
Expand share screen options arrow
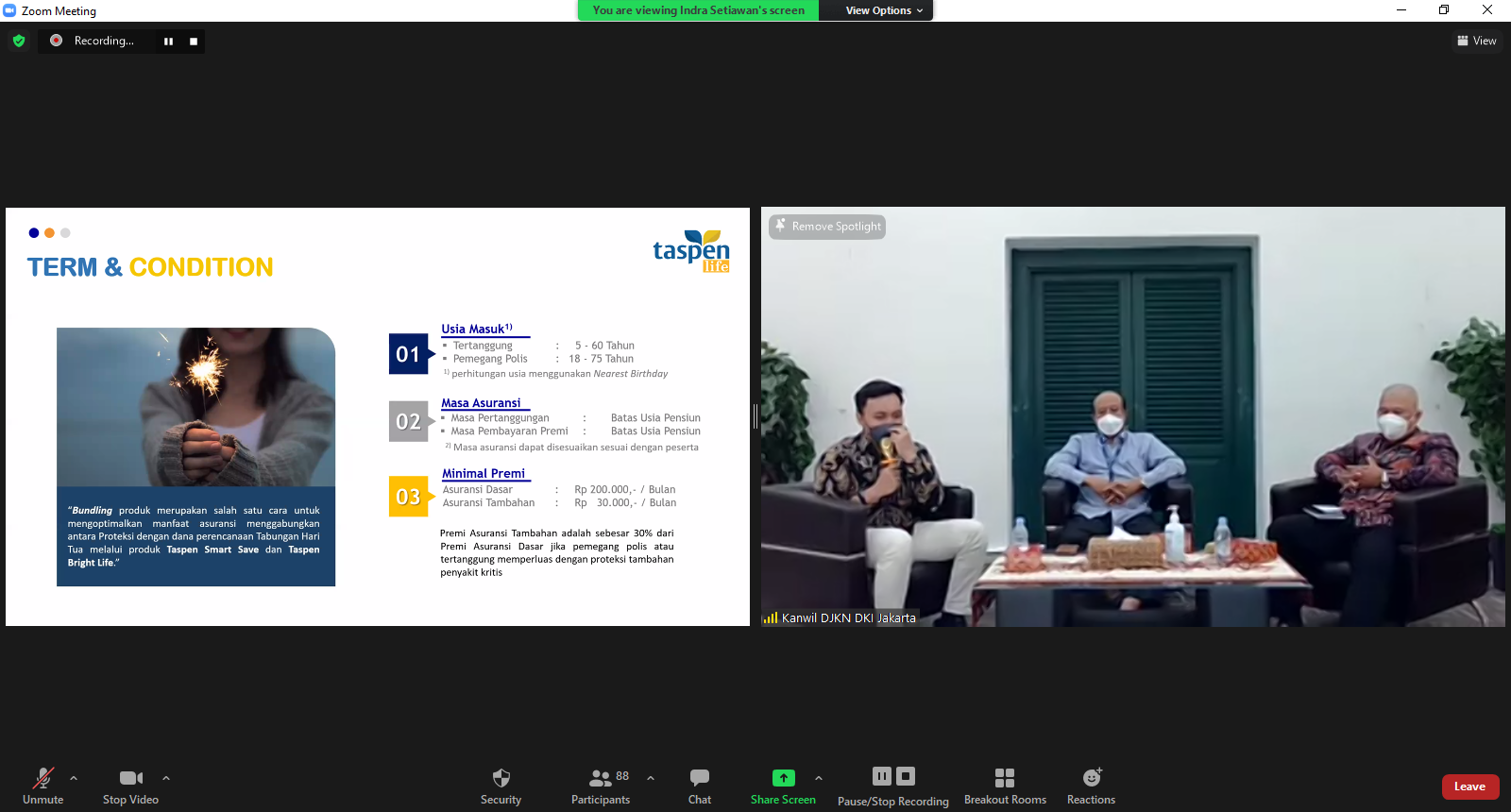coord(819,778)
